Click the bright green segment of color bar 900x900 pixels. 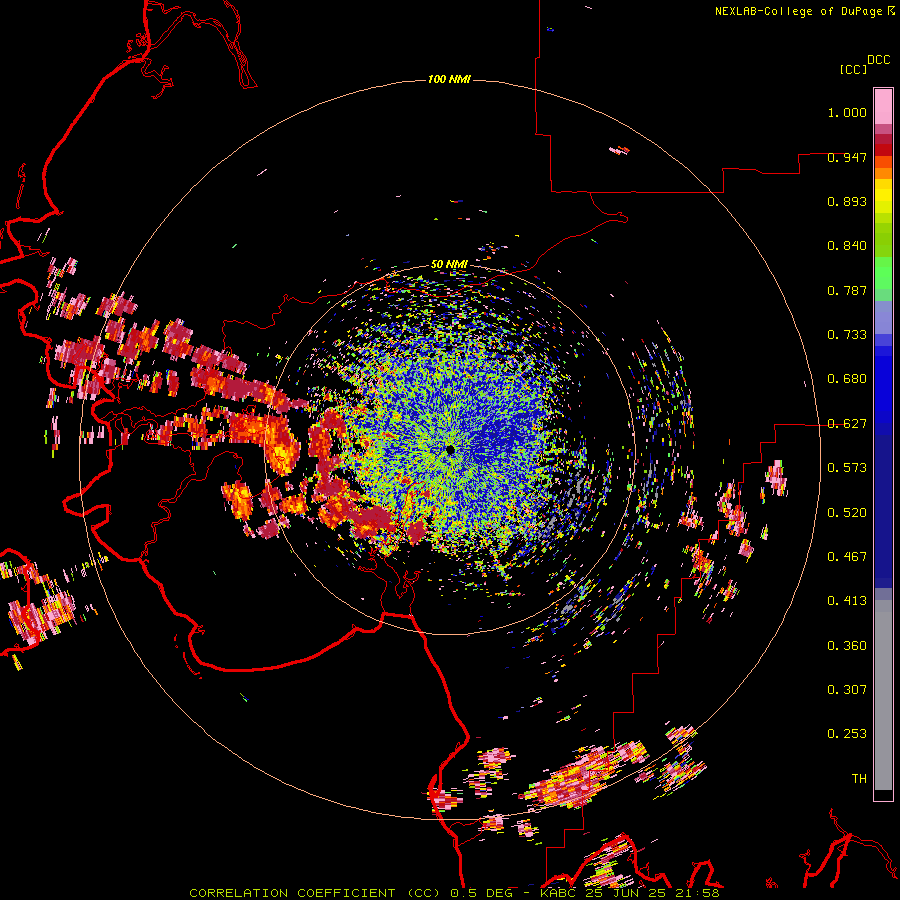pos(883,273)
